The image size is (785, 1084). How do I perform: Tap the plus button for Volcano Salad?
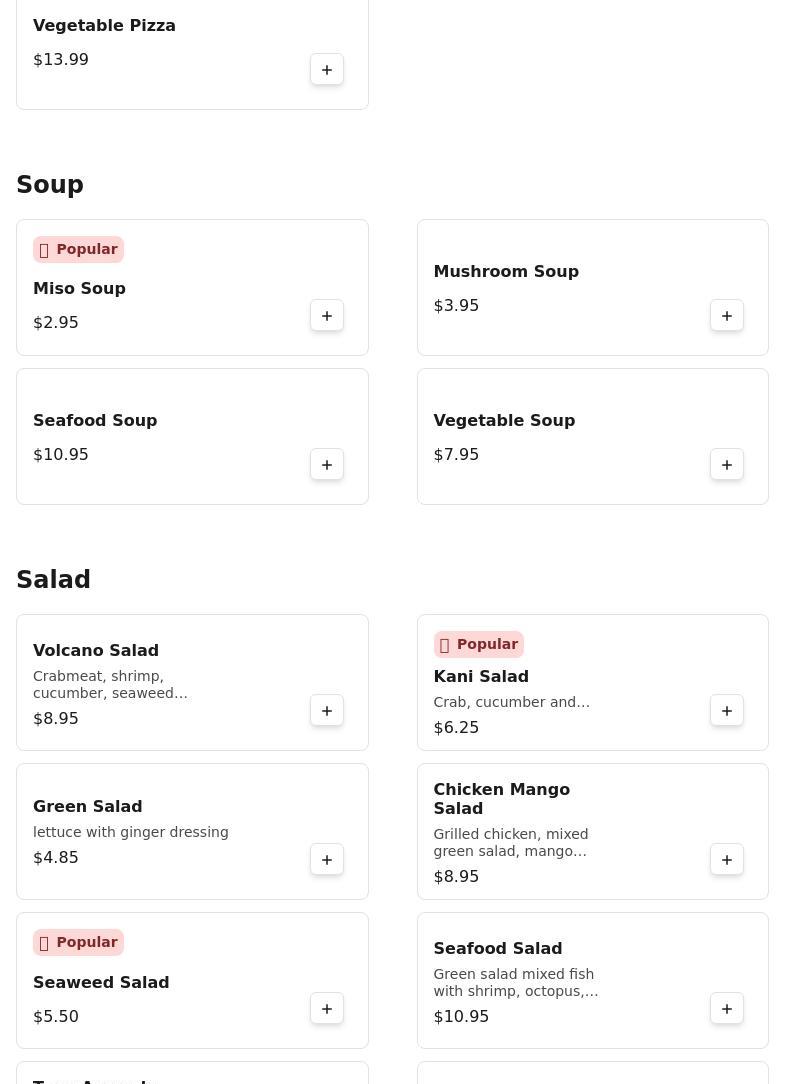pyautogui.click(x=327, y=710)
